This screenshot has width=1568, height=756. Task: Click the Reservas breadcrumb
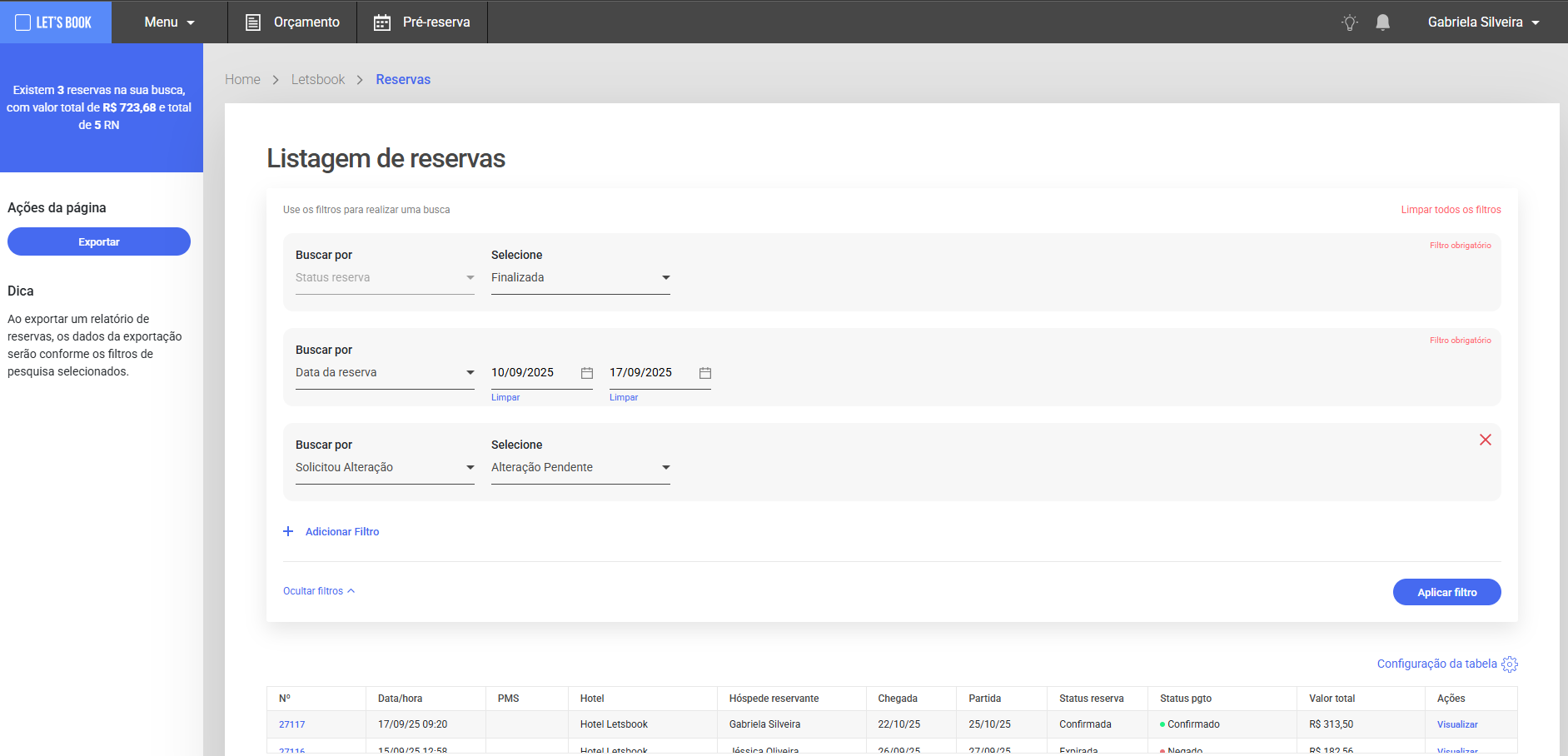pos(403,79)
